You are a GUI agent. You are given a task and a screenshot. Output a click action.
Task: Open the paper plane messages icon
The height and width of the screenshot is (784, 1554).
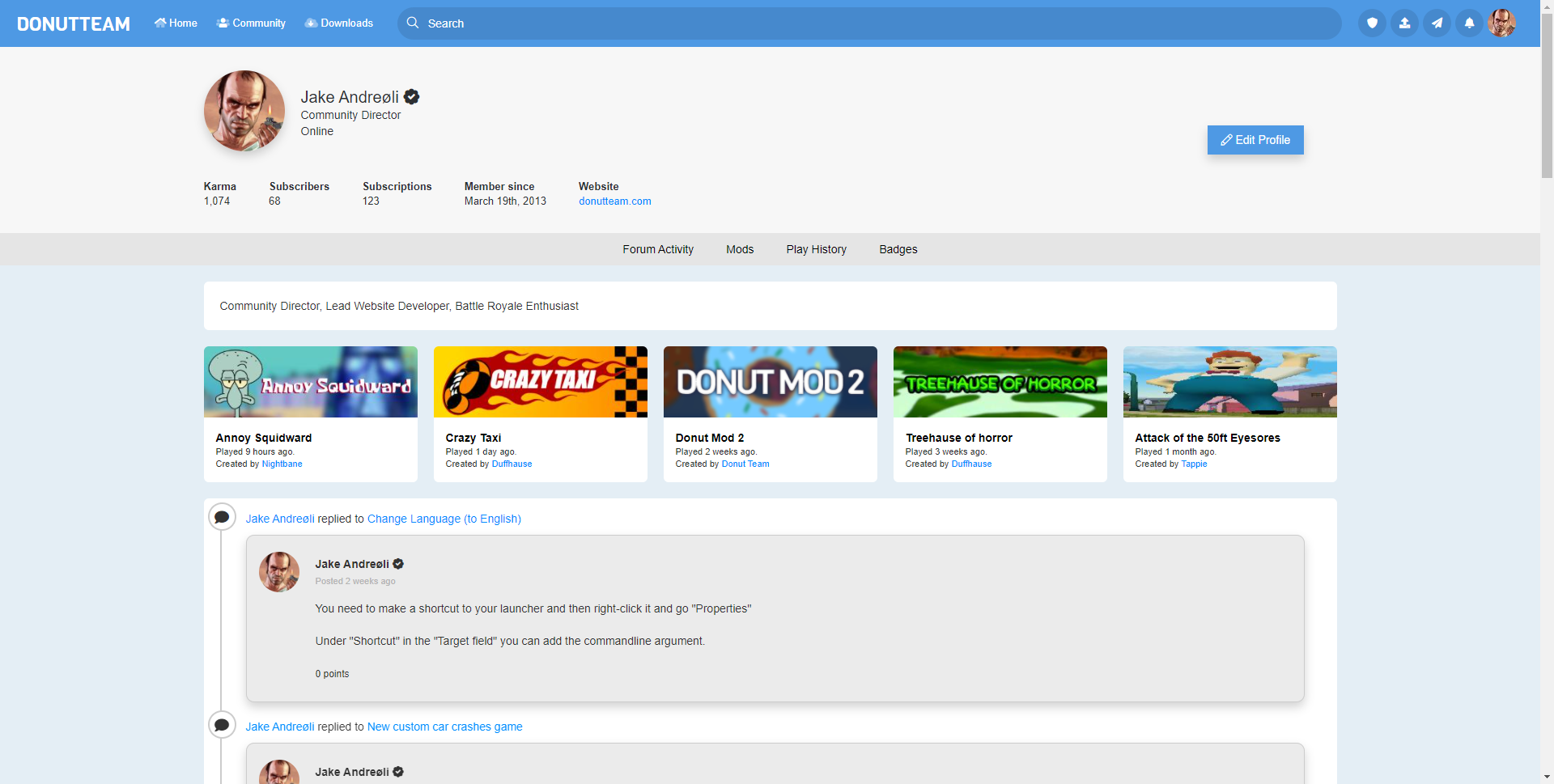1437,23
